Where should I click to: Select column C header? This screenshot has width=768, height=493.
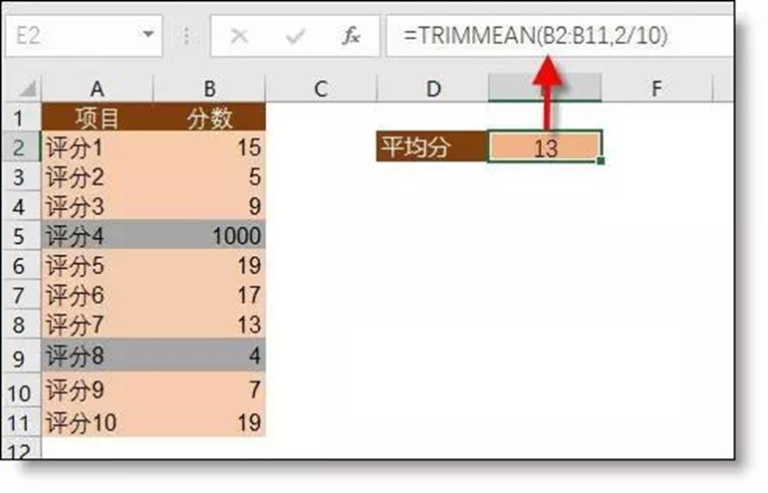(x=320, y=89)
